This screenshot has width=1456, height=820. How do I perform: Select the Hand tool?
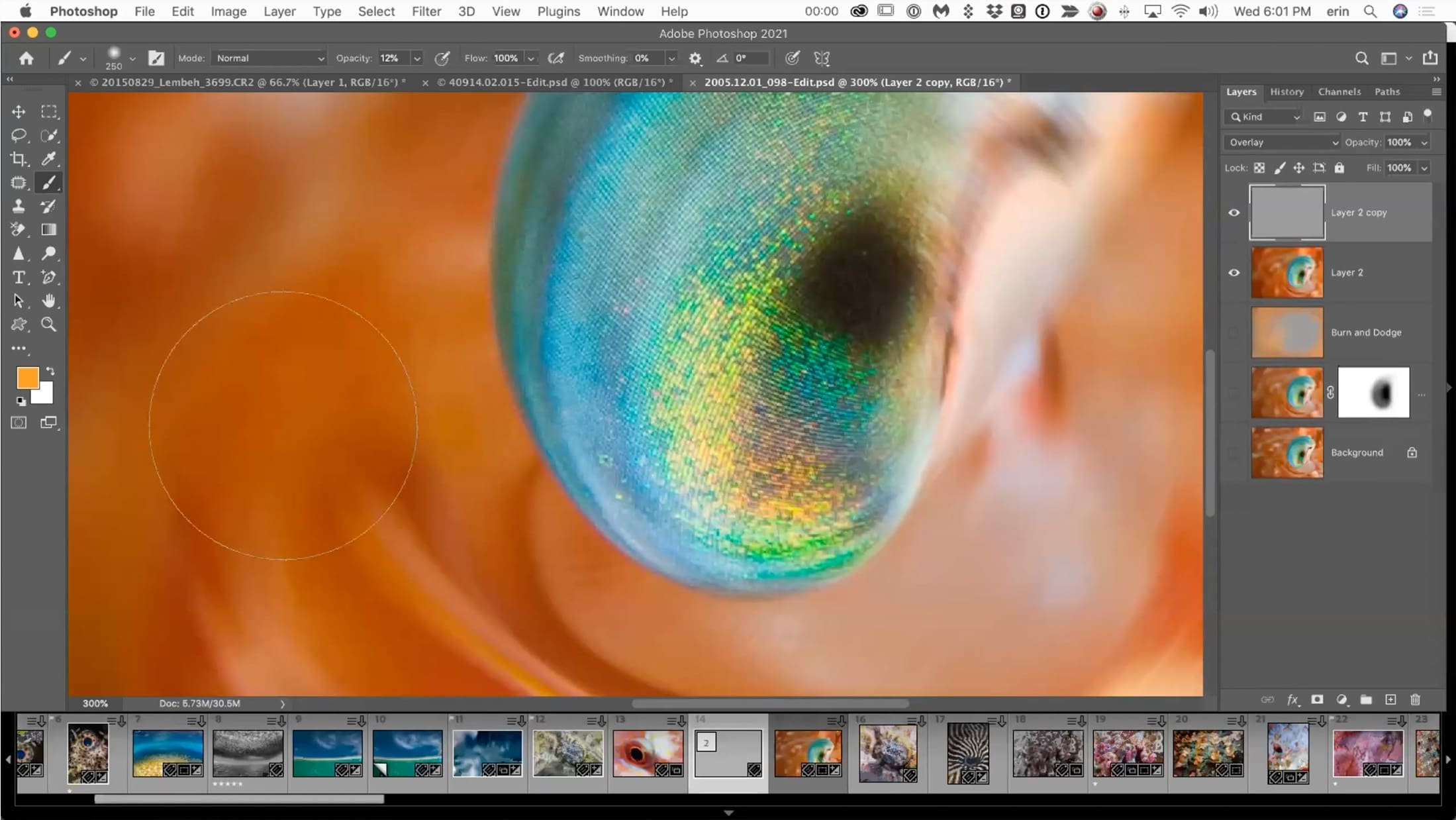[49, 301]
